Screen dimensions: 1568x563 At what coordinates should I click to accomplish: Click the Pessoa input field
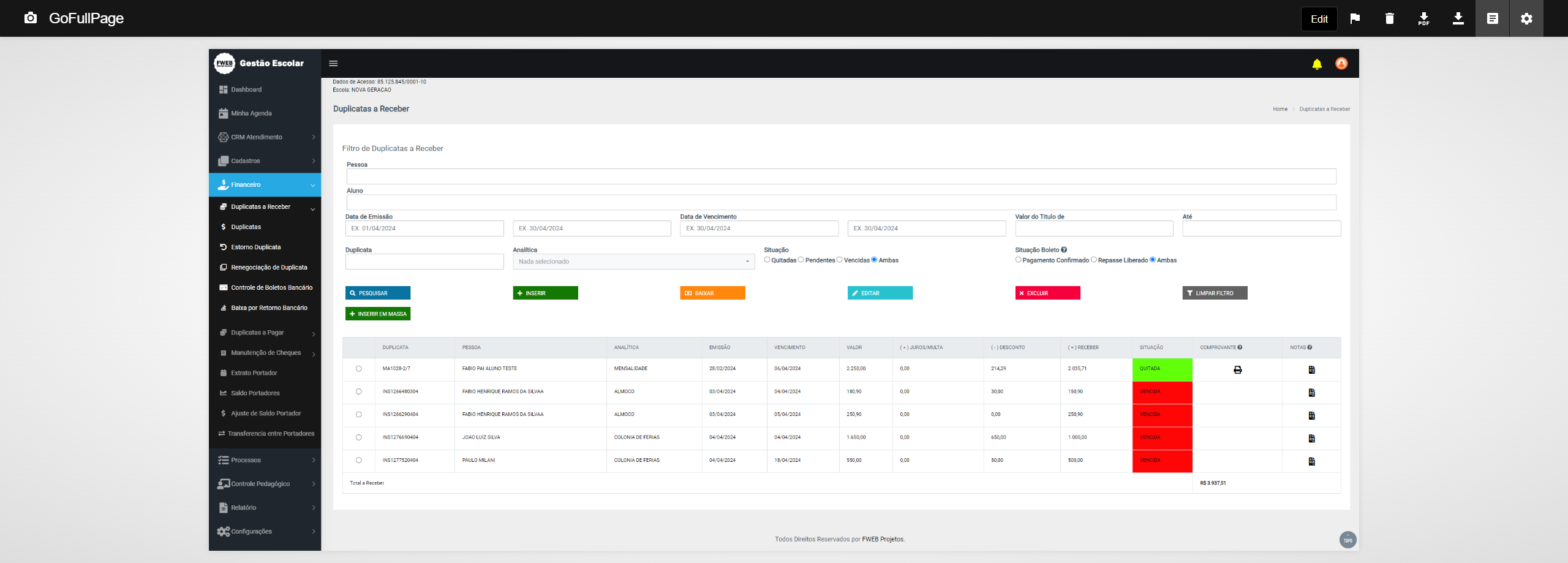click(840, 176)
